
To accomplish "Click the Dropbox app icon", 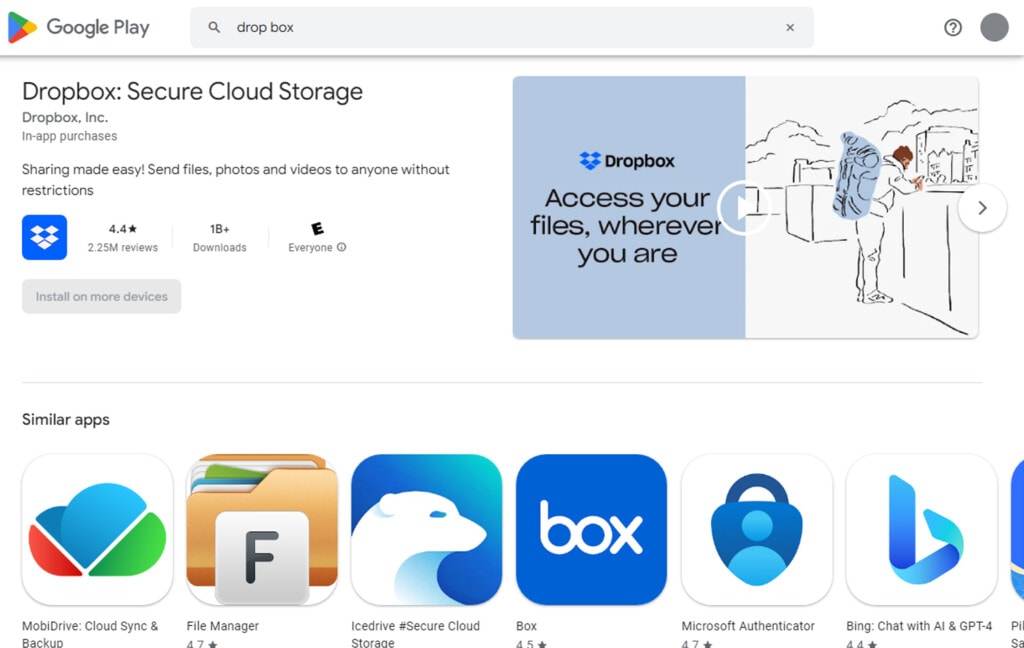I will 44,237.
